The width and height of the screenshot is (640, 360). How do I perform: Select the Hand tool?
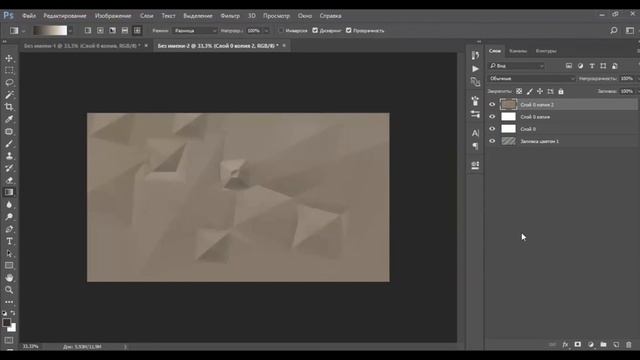tap(9, 278)
